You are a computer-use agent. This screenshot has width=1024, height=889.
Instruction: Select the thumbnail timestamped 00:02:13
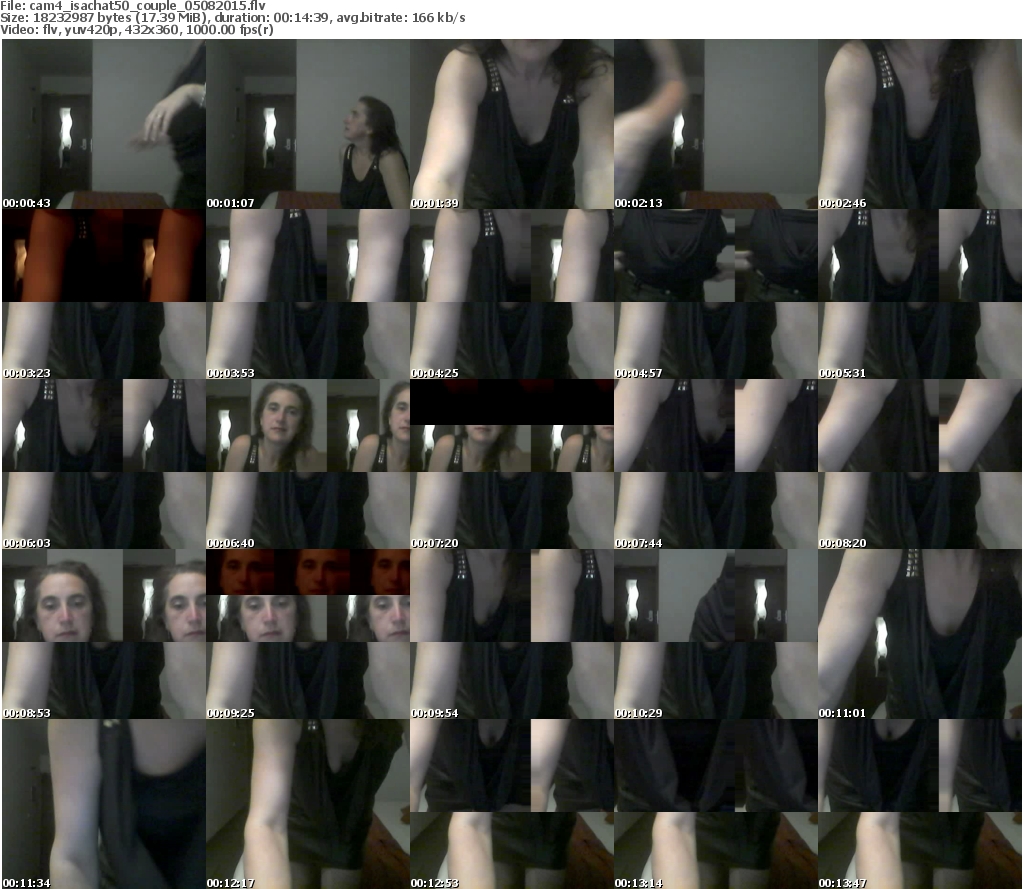716,124
